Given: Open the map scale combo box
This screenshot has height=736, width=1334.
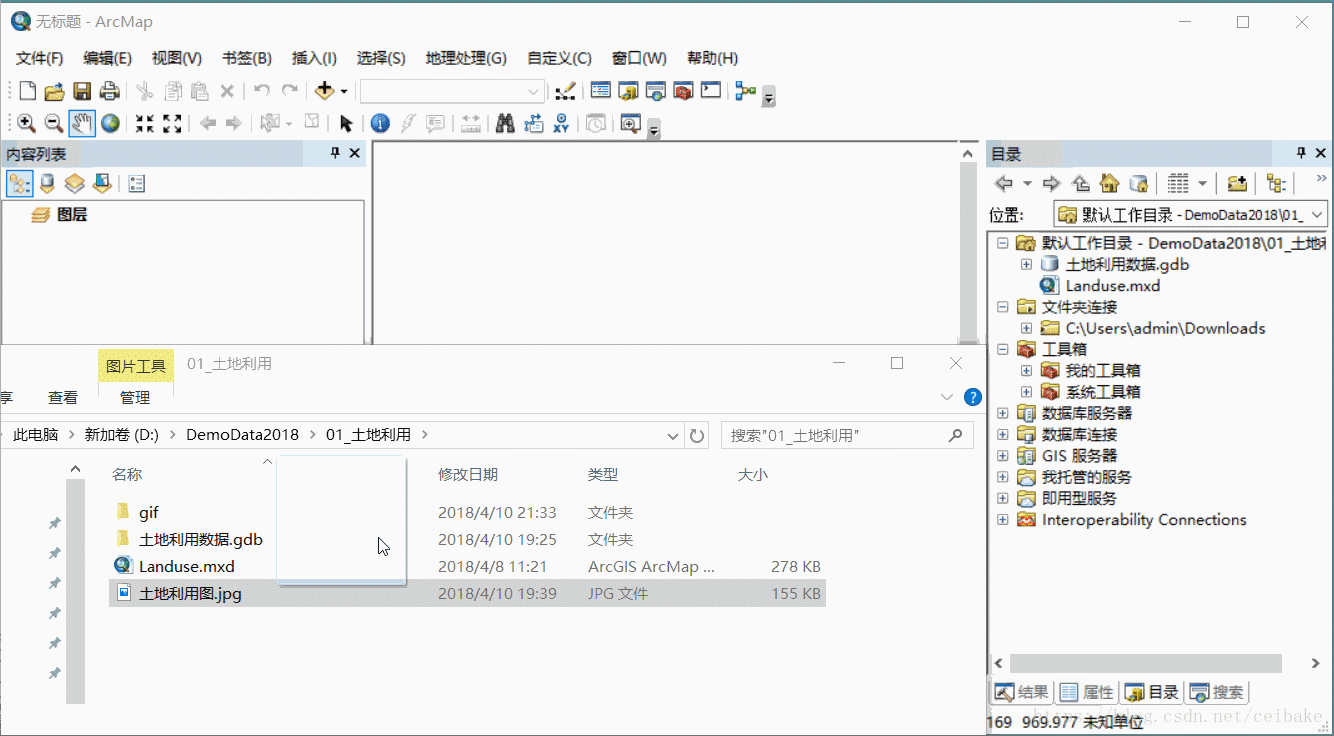Looking at the screenshot, I should click(453, 91).
